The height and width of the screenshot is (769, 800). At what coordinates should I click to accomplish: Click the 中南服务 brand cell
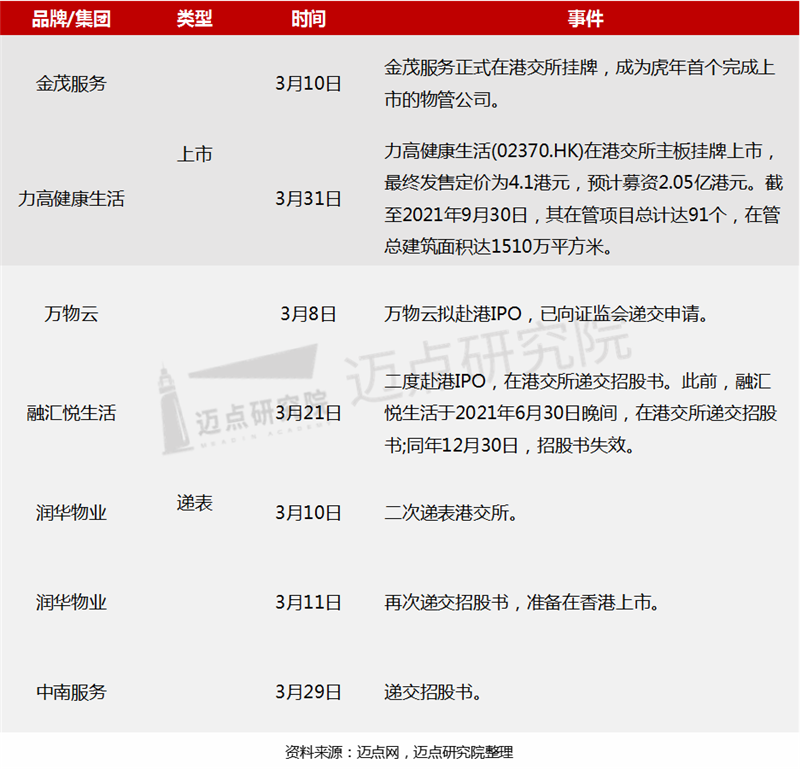(71, 691)
